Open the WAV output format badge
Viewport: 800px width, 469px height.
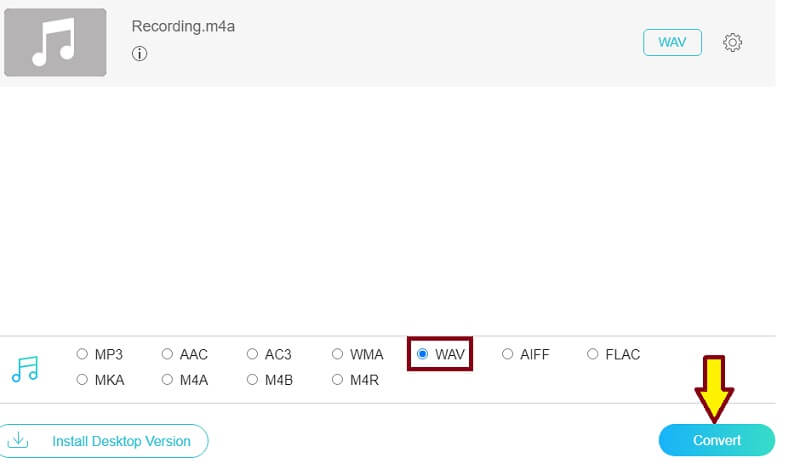click(672, 43)
